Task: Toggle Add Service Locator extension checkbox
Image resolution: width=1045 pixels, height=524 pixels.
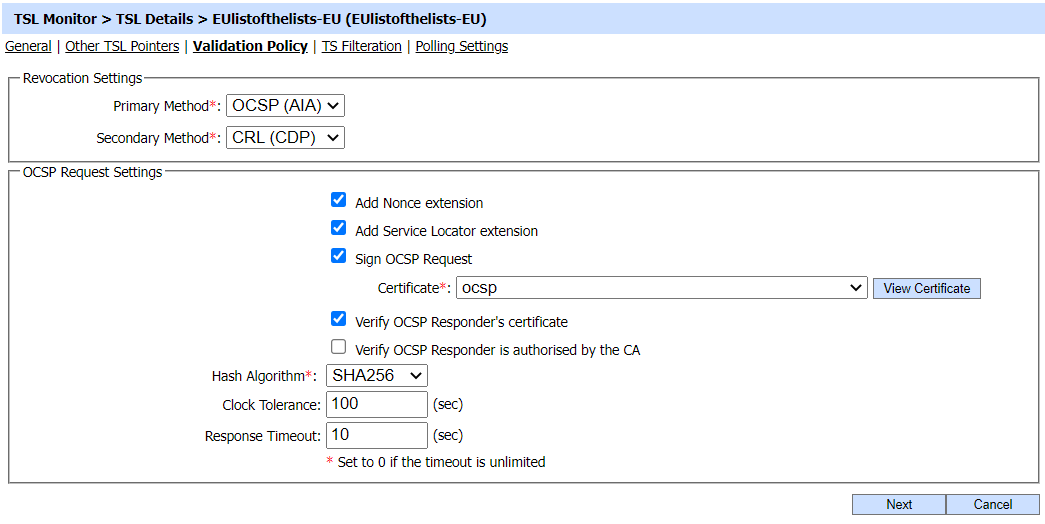Action: 339,228
